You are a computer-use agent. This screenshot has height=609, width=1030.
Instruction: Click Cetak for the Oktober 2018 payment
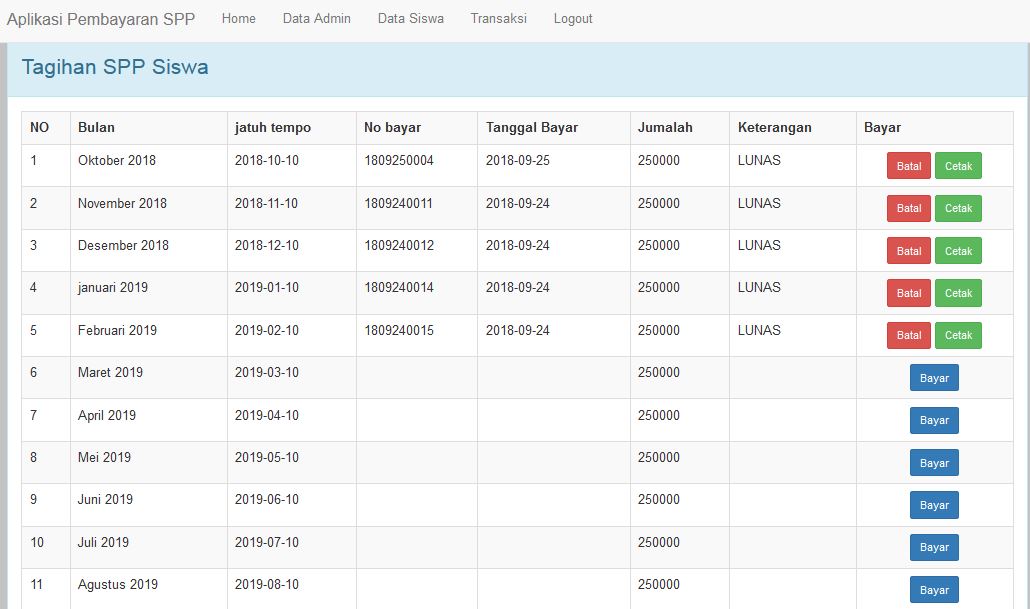958,166
